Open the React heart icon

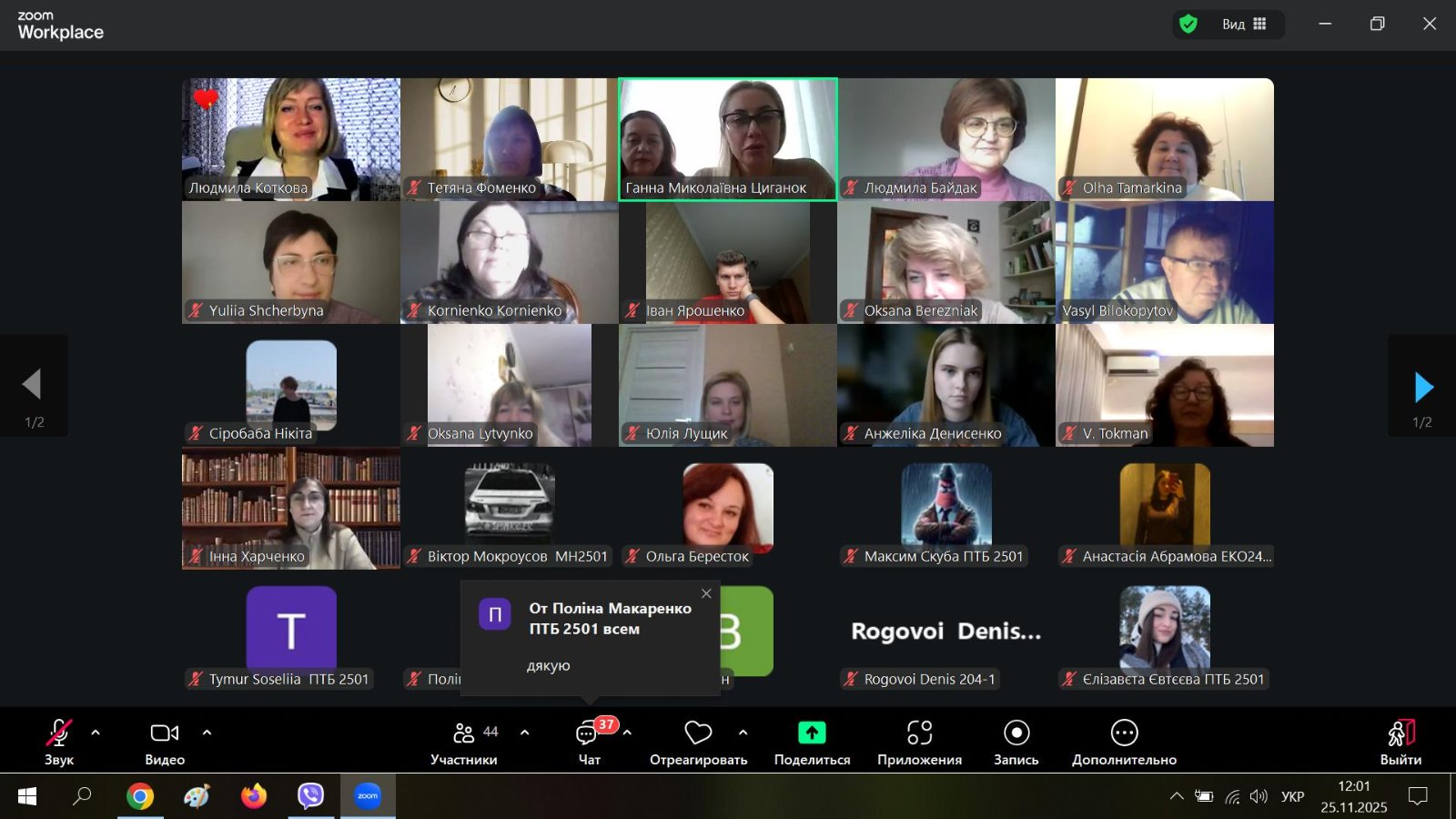click(x=698, y=733)
